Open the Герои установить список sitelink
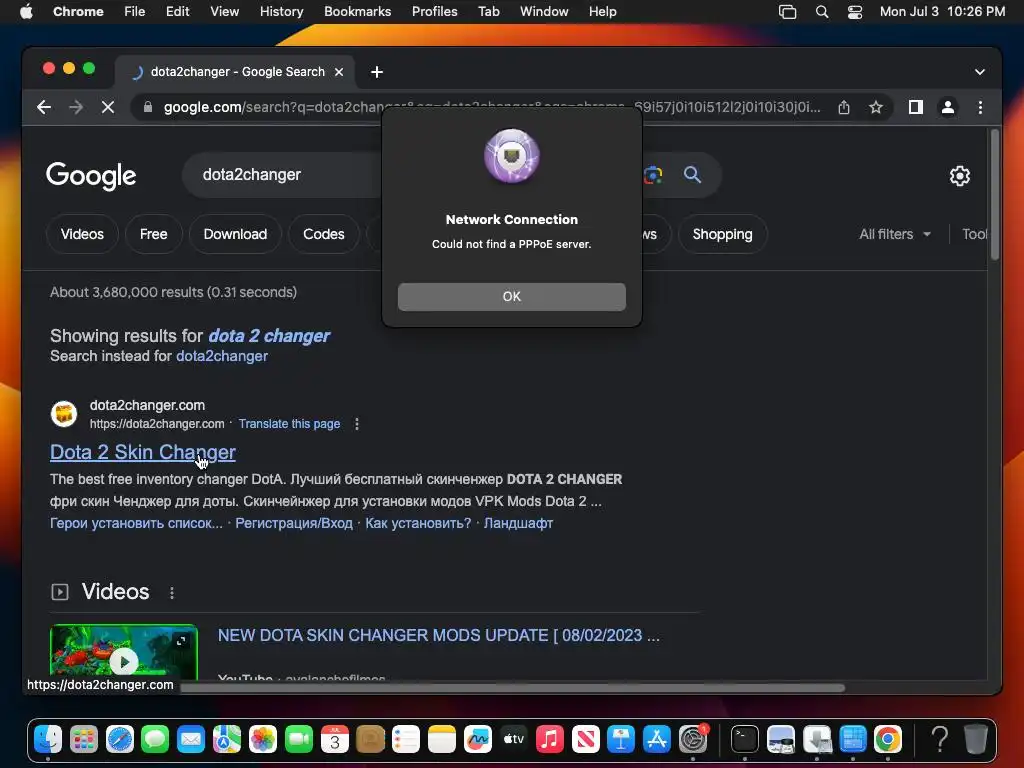Image resolution: width=1024 pixels, height=768 pixels. click(x=136, y=523)
